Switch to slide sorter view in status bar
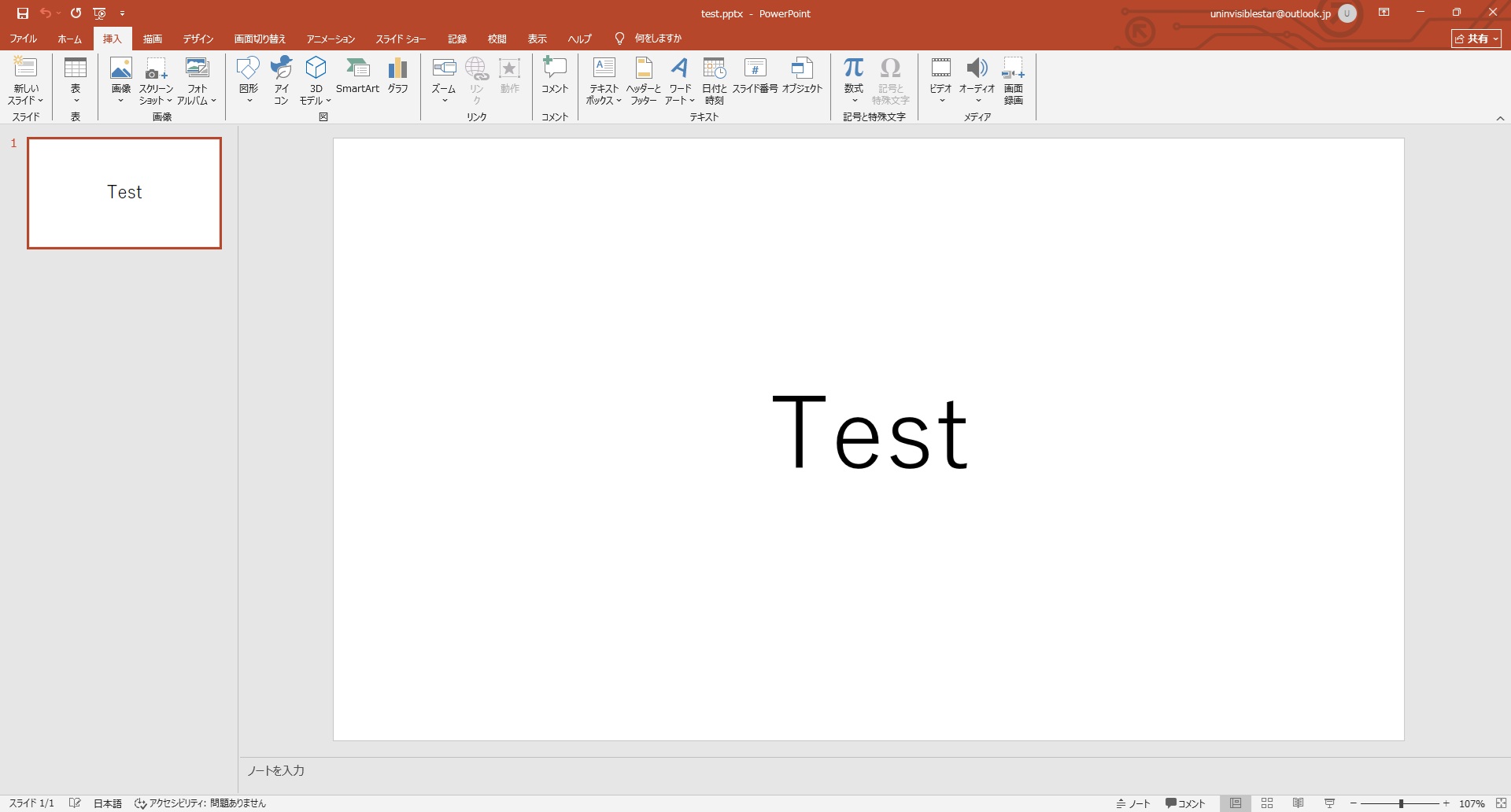Image resolution: width=1511 pixels, height=812 pixels. 1267,803
